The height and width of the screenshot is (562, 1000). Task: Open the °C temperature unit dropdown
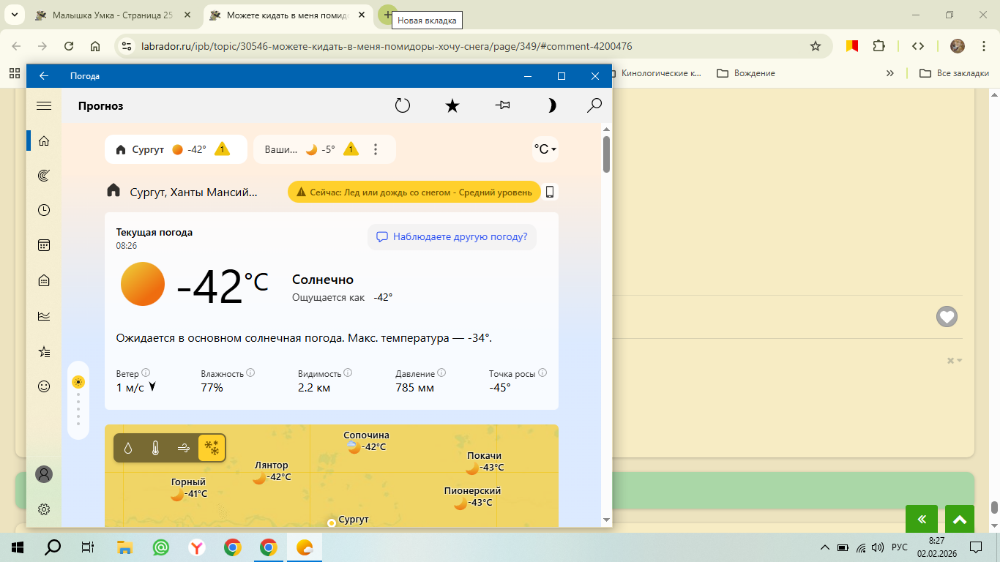[544, 149]
